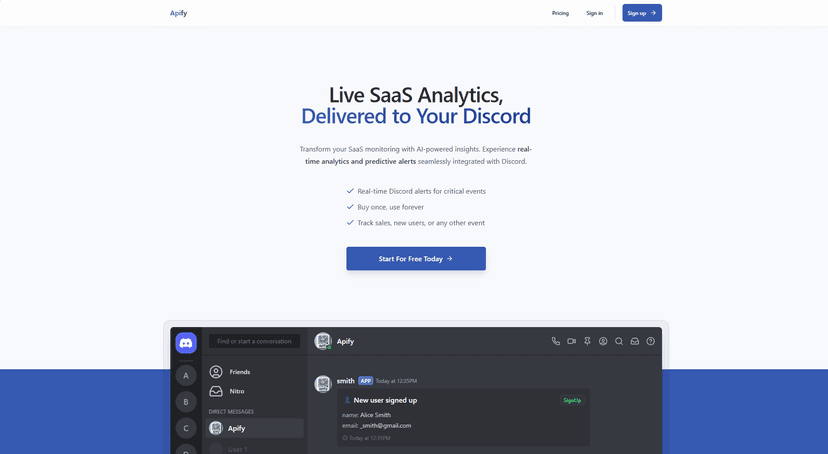Select server A in the Discord sidebar
Image resolution: width=828 pixels, height=454 pixels.
(x=186, y=376)
